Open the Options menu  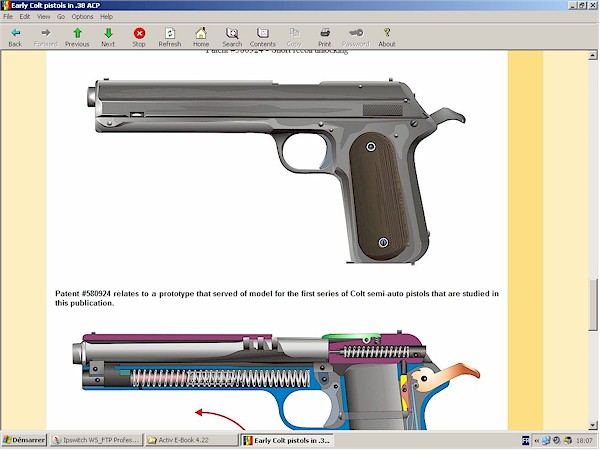(82, 16)
